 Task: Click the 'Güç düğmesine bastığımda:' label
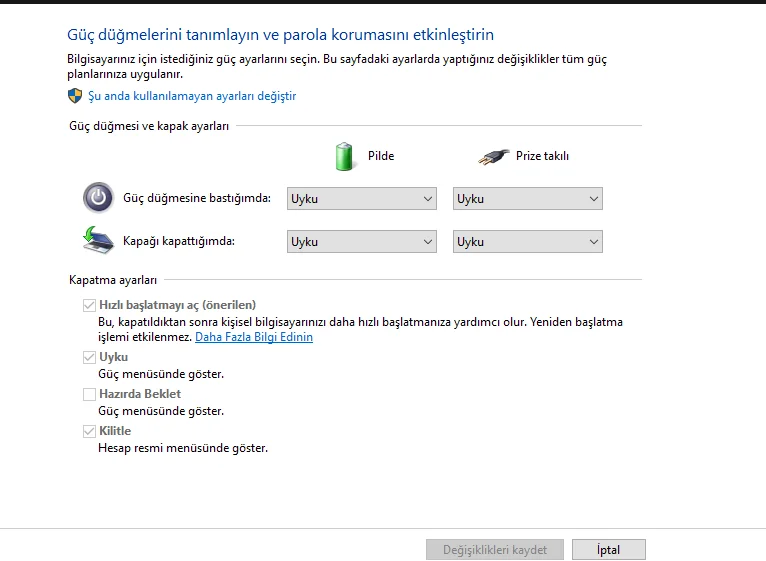197,198
